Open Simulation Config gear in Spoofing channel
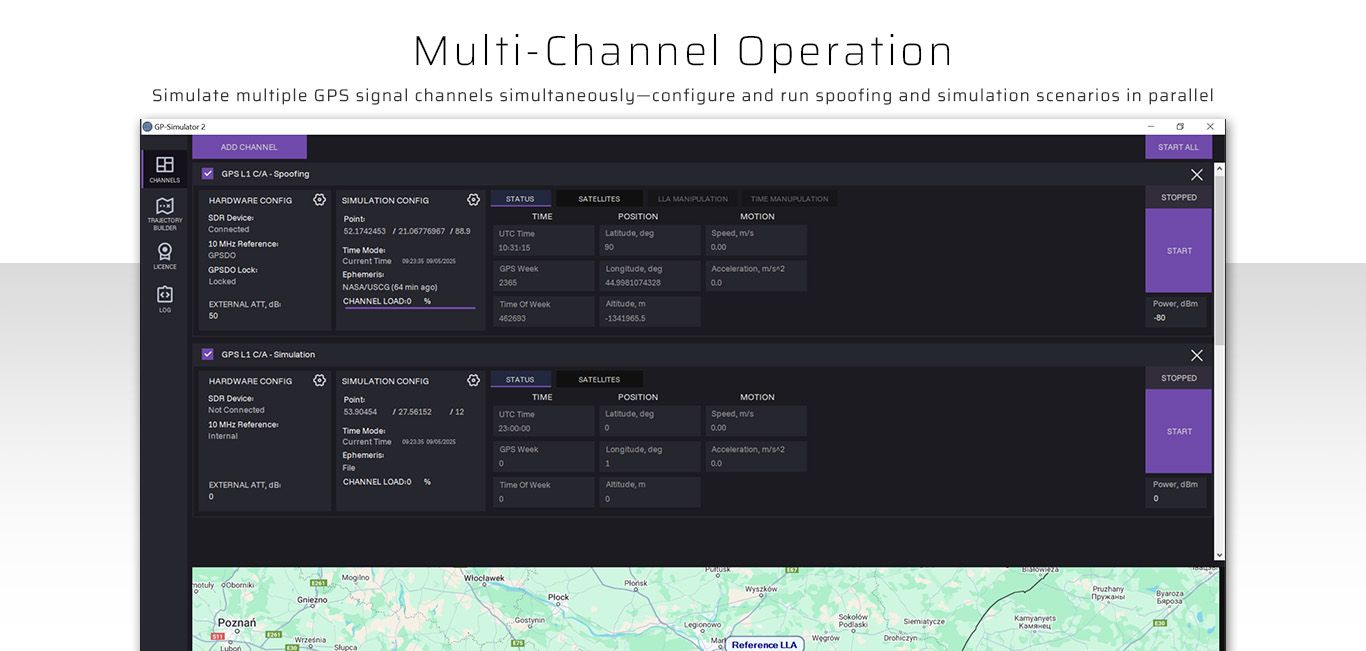 click(x=473, y=200)
